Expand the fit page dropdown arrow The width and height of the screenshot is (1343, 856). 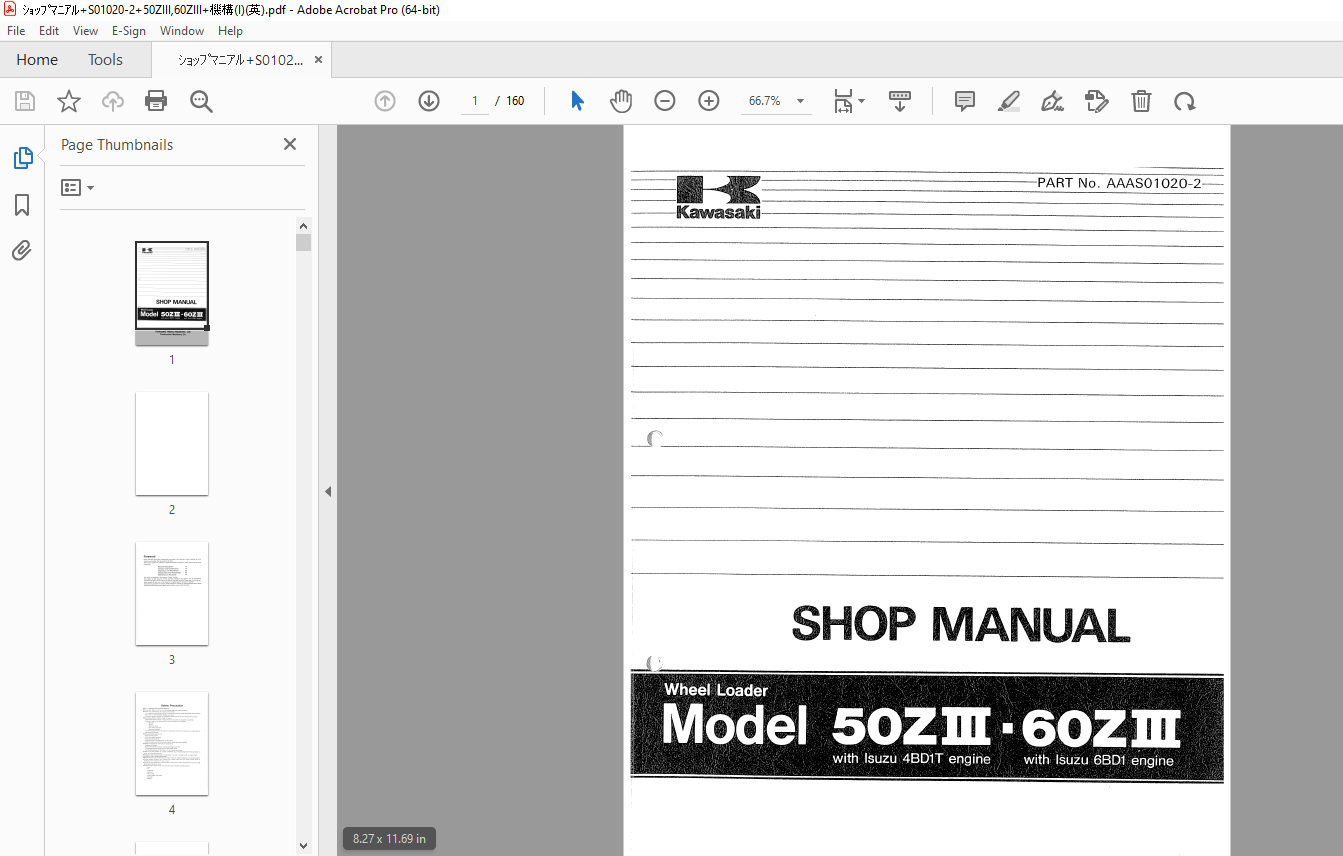click(862, 101)
